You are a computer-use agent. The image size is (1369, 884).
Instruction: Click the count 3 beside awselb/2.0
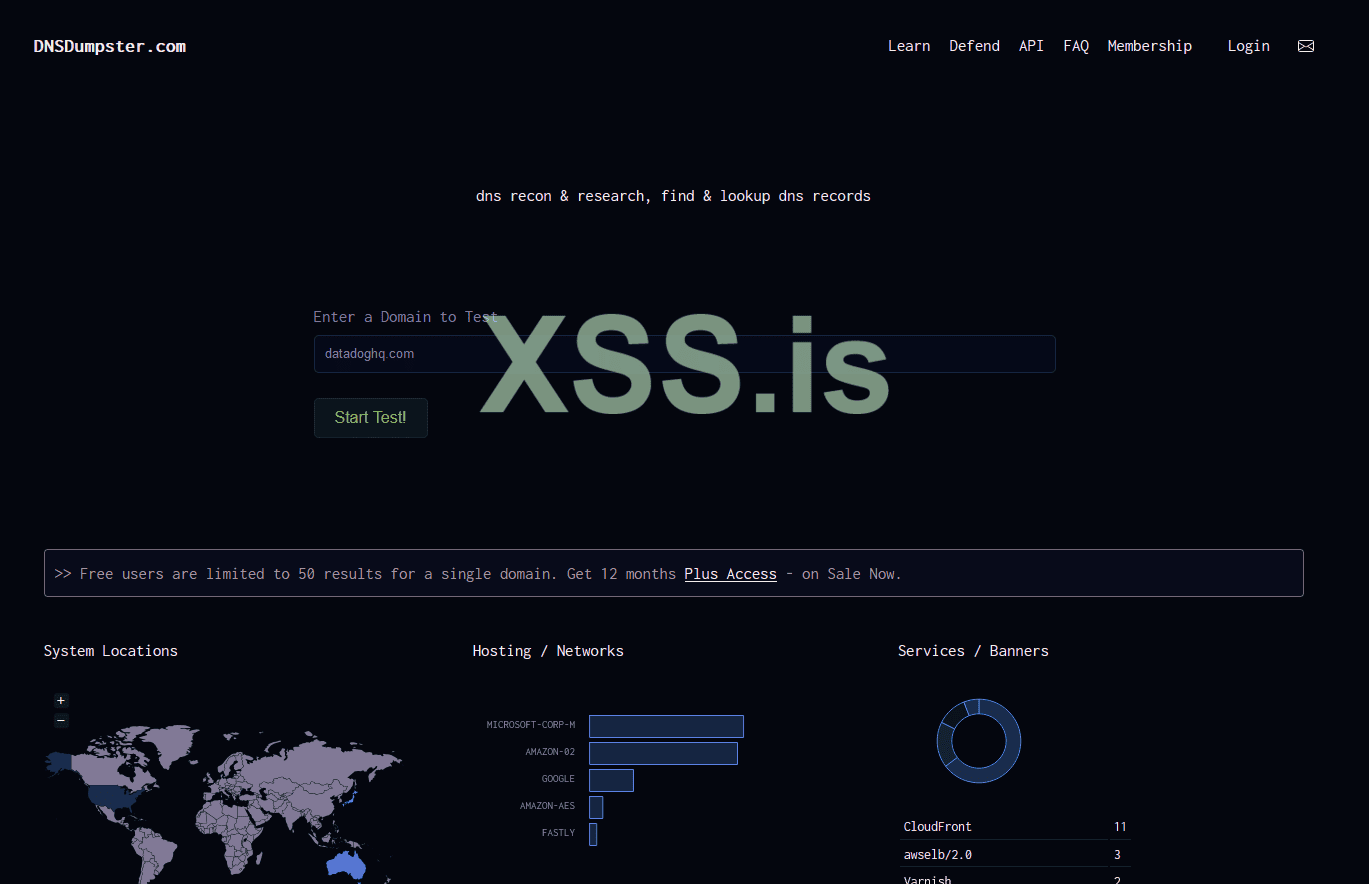point(1117,855)
